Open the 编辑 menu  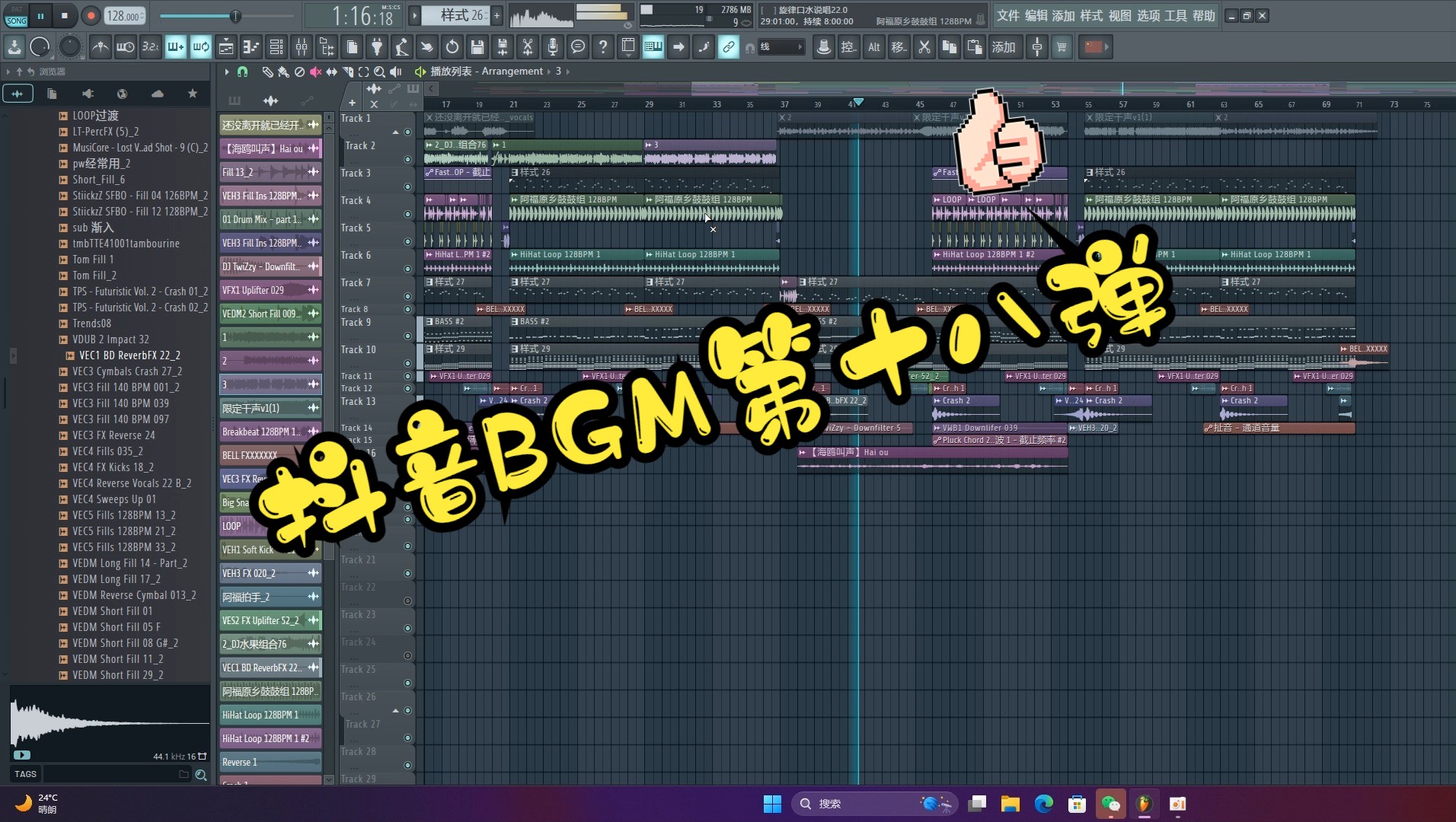coord(1036,16)
